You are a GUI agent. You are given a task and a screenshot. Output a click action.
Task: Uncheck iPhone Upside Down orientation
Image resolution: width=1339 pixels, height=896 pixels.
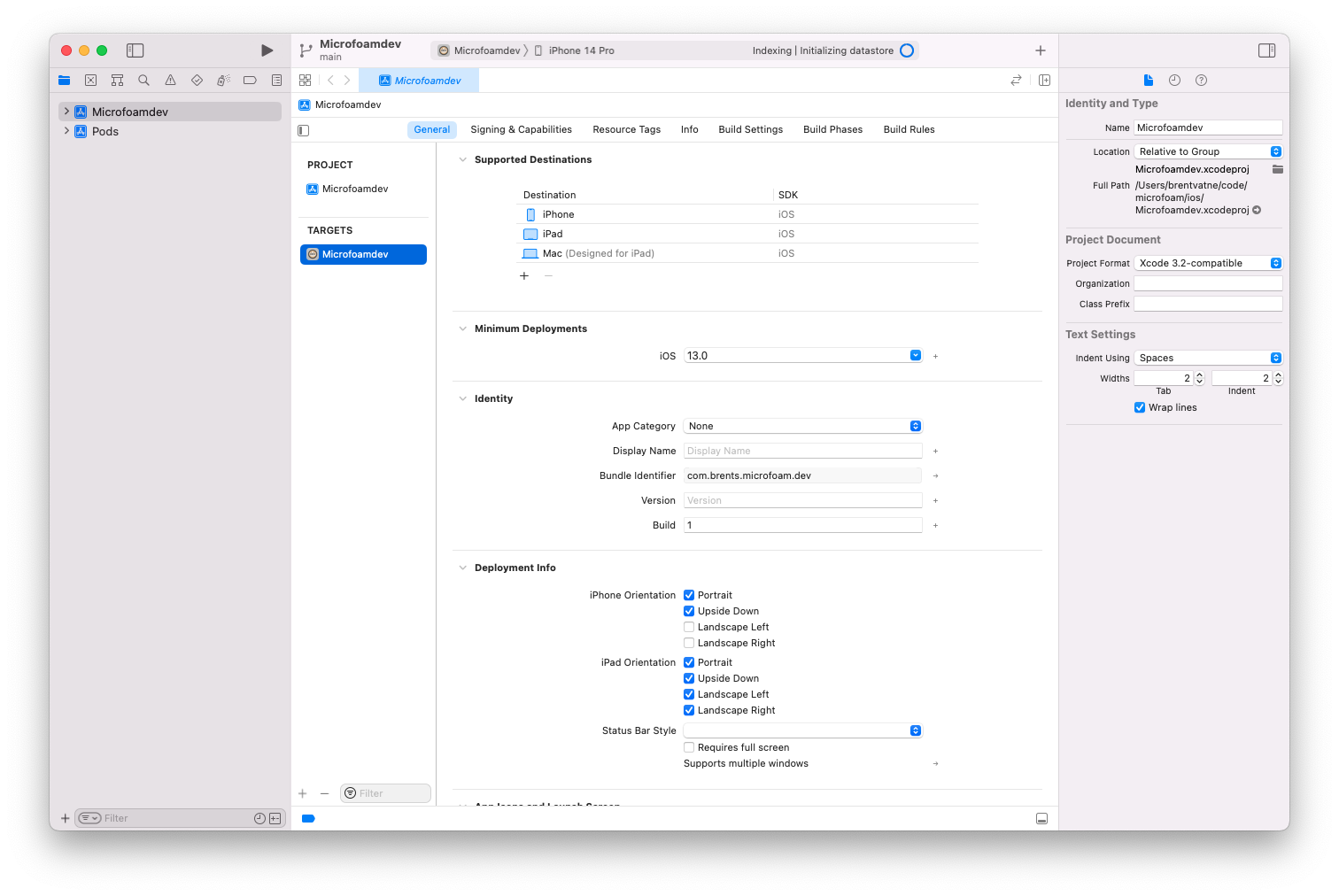(689, 611)
